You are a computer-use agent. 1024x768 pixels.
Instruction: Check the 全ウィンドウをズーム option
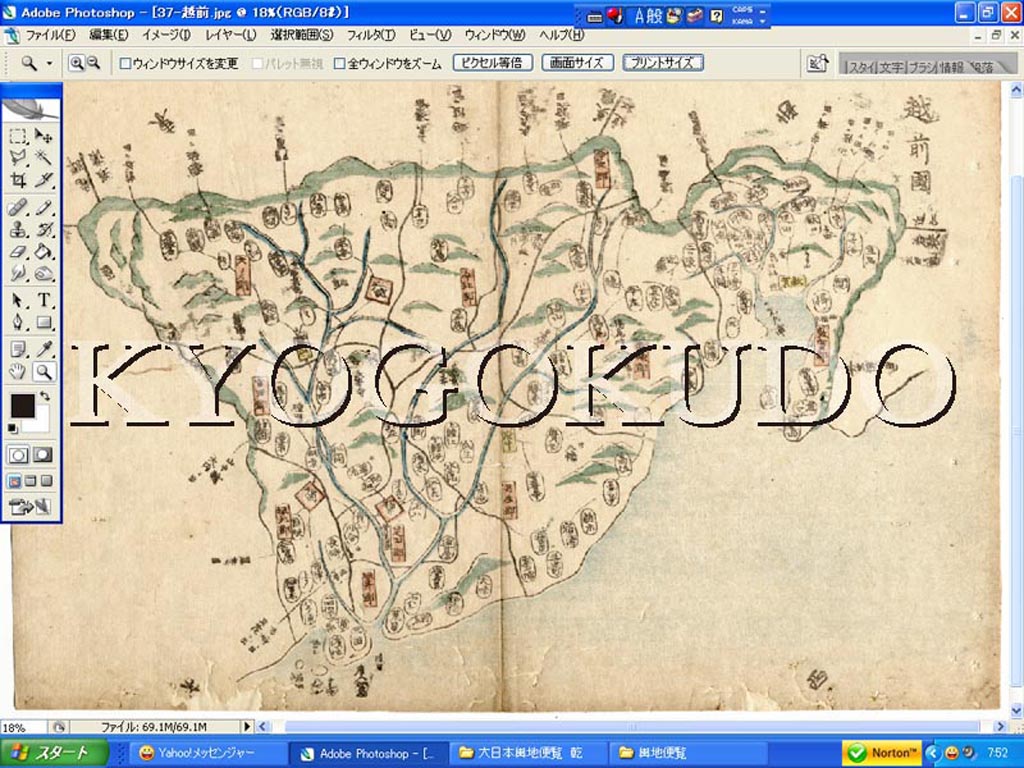pos(340,64)
